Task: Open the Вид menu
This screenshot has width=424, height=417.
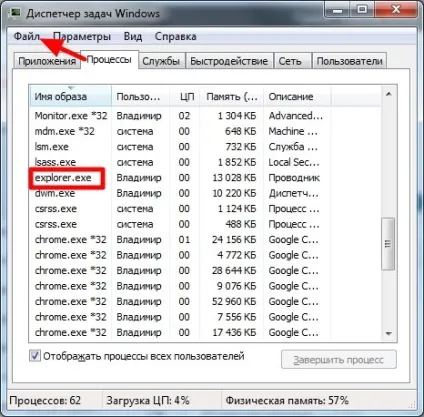Action: coord(133,36)
